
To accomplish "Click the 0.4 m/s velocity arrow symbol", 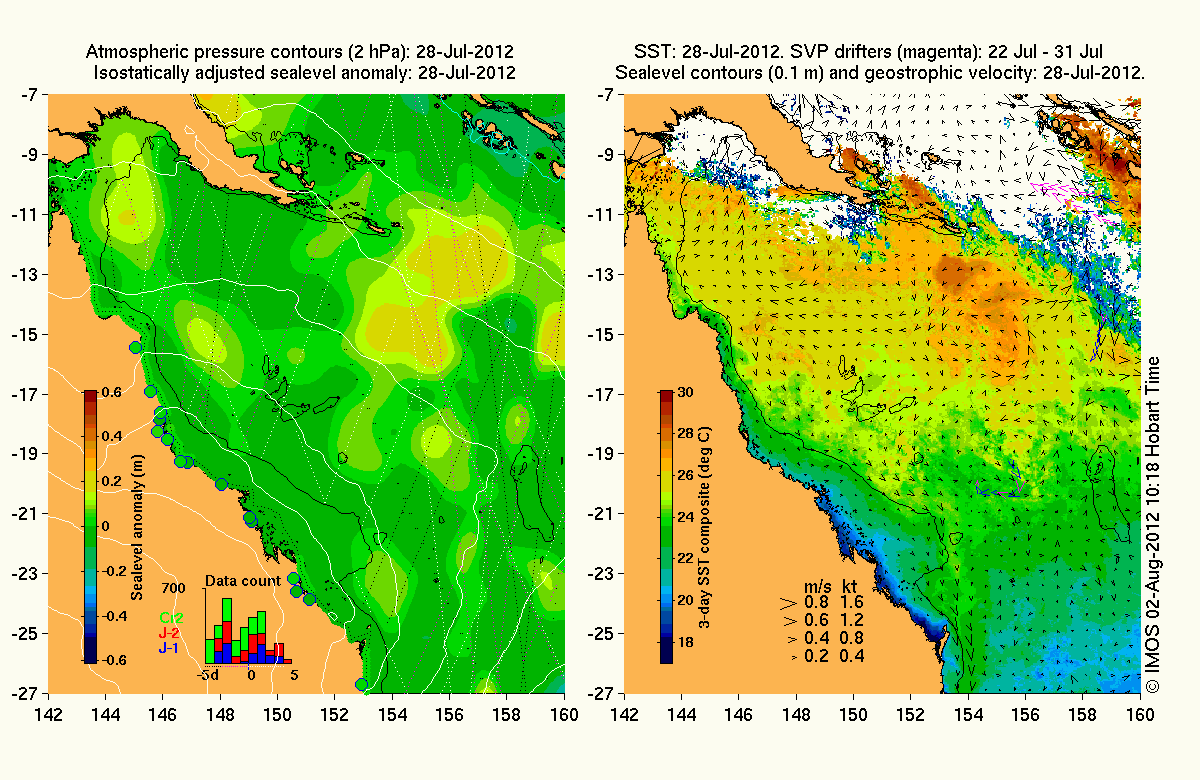I will click(x=792, y=638).
